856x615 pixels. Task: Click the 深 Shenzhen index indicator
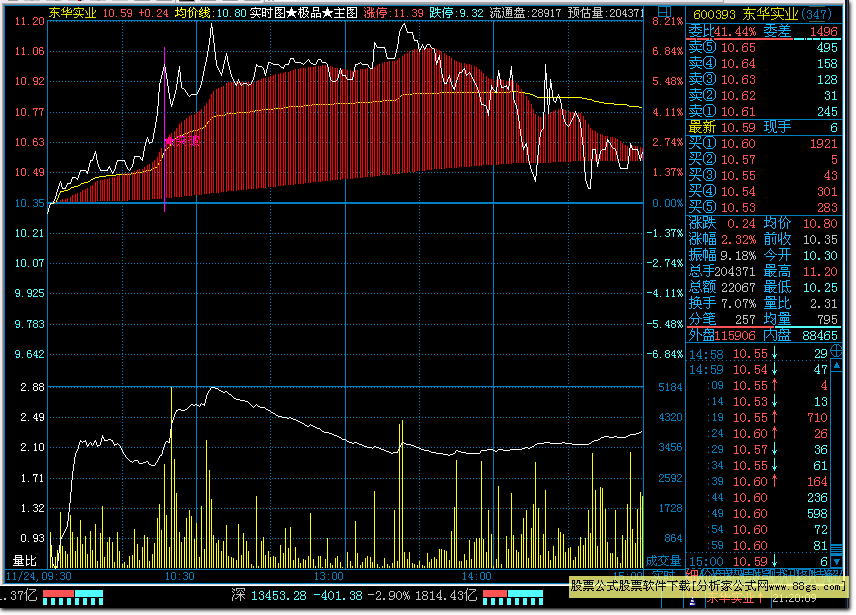[x=238, y=596]
